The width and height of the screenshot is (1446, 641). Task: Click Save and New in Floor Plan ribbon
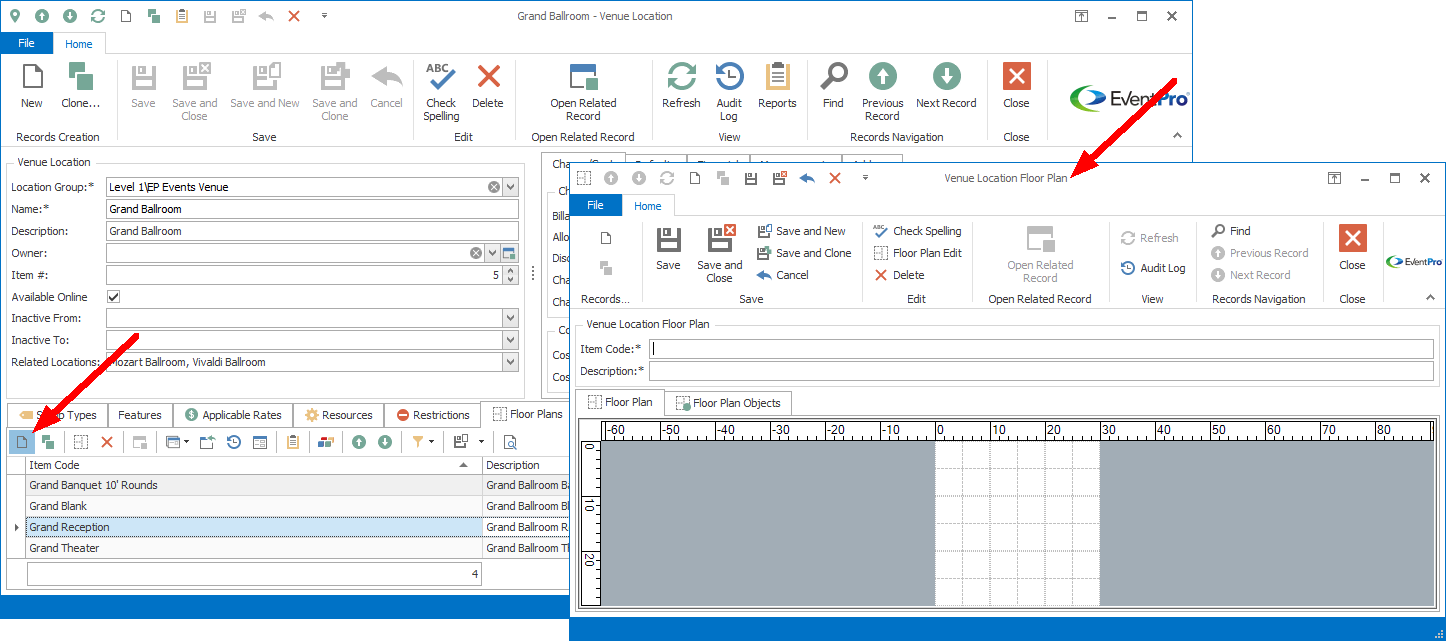[802, 231]
